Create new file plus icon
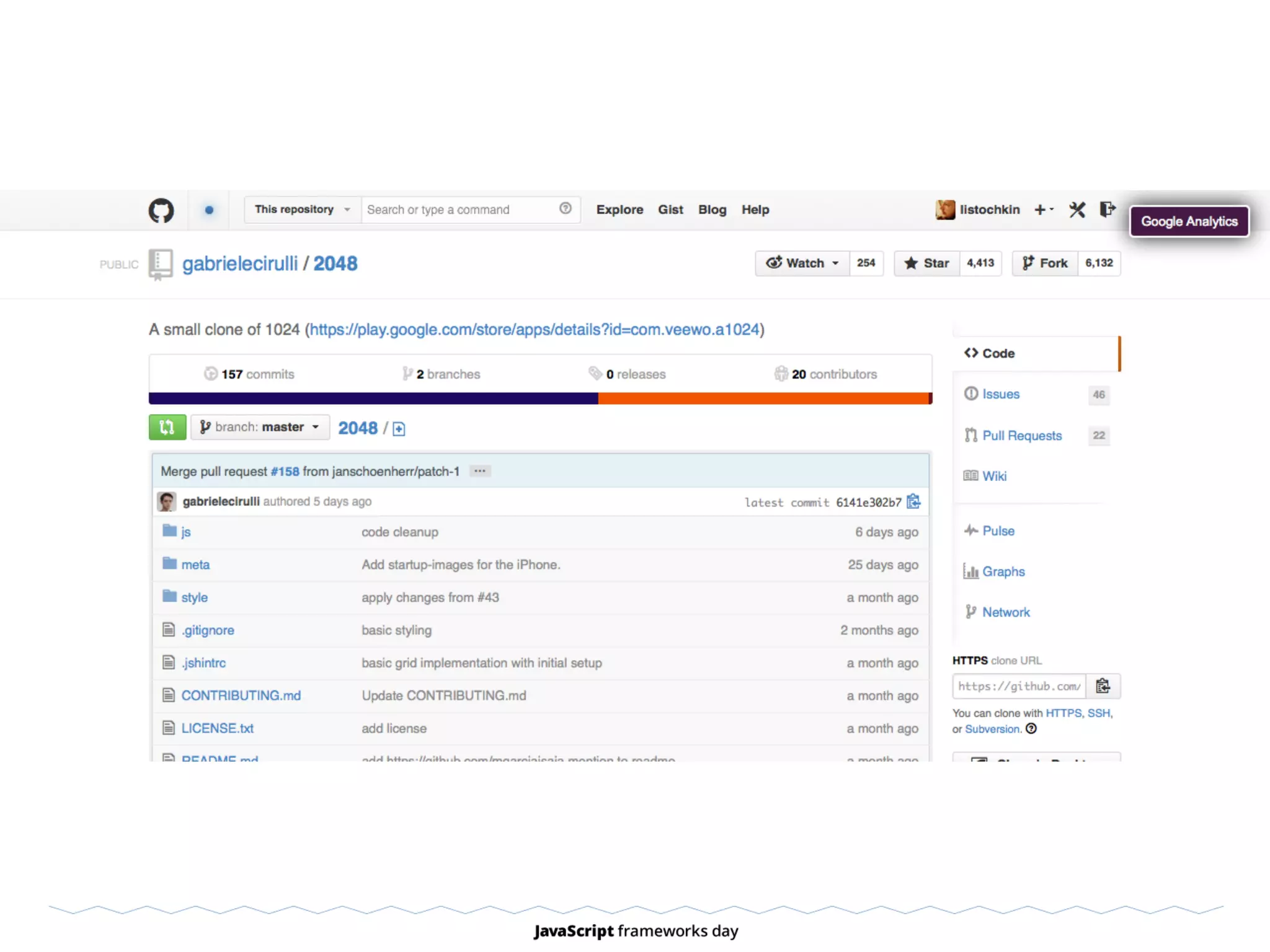The width and height of the screenshot is (1270, 952). tap(399, 429)
